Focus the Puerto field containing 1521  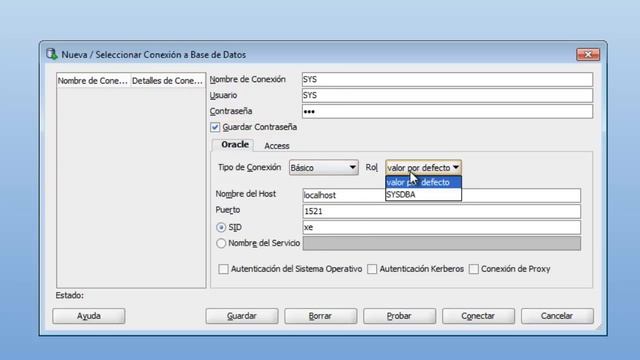pos(442,211)
